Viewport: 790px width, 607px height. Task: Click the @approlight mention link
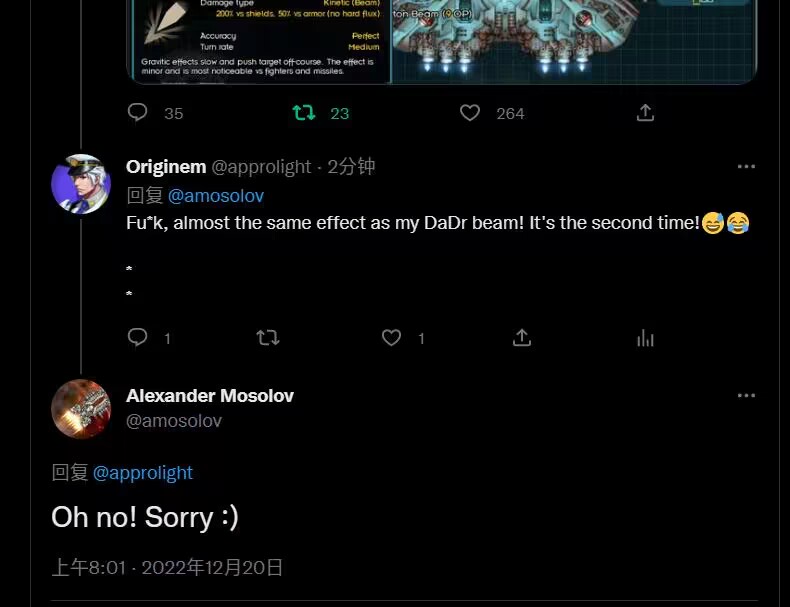click(x=143, y=472)
